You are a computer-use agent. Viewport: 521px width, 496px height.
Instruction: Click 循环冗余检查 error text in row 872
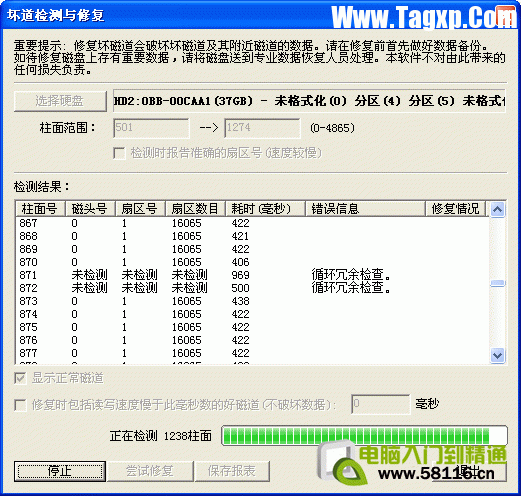tap(351, 288)
